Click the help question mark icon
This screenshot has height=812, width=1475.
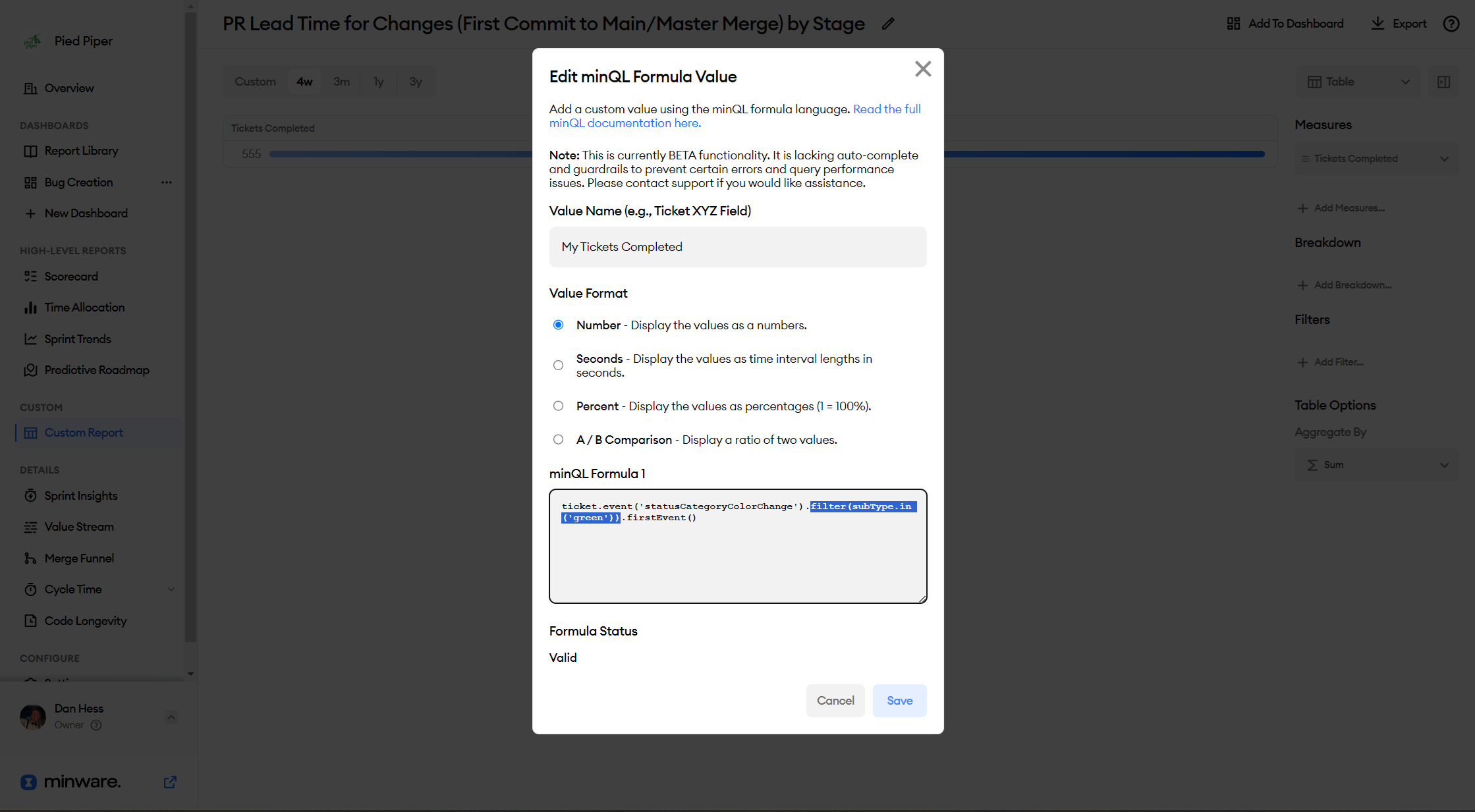click(x=1451, y=24)
